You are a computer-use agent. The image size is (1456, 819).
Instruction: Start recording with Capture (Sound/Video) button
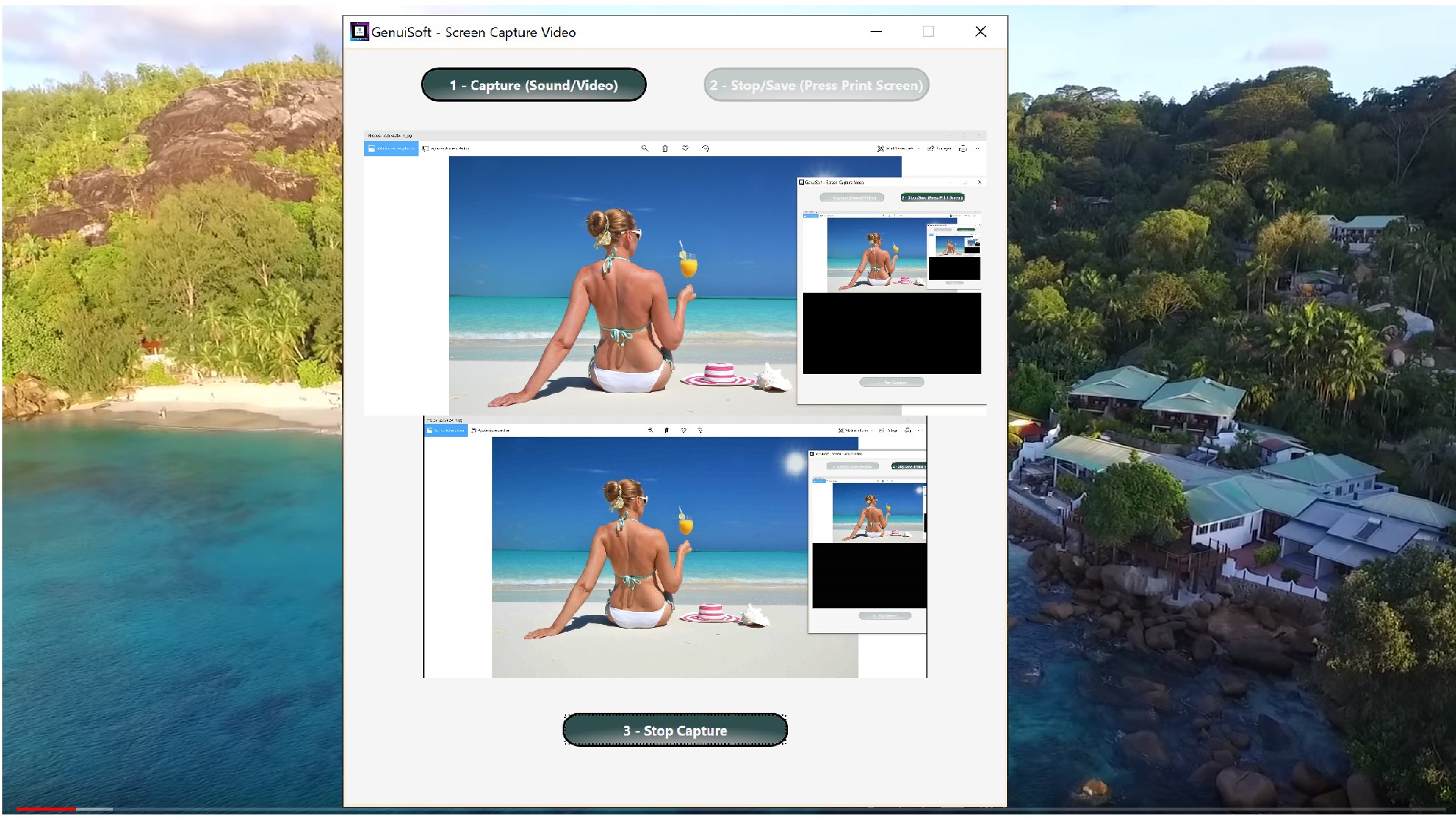(x=533, y=85)
